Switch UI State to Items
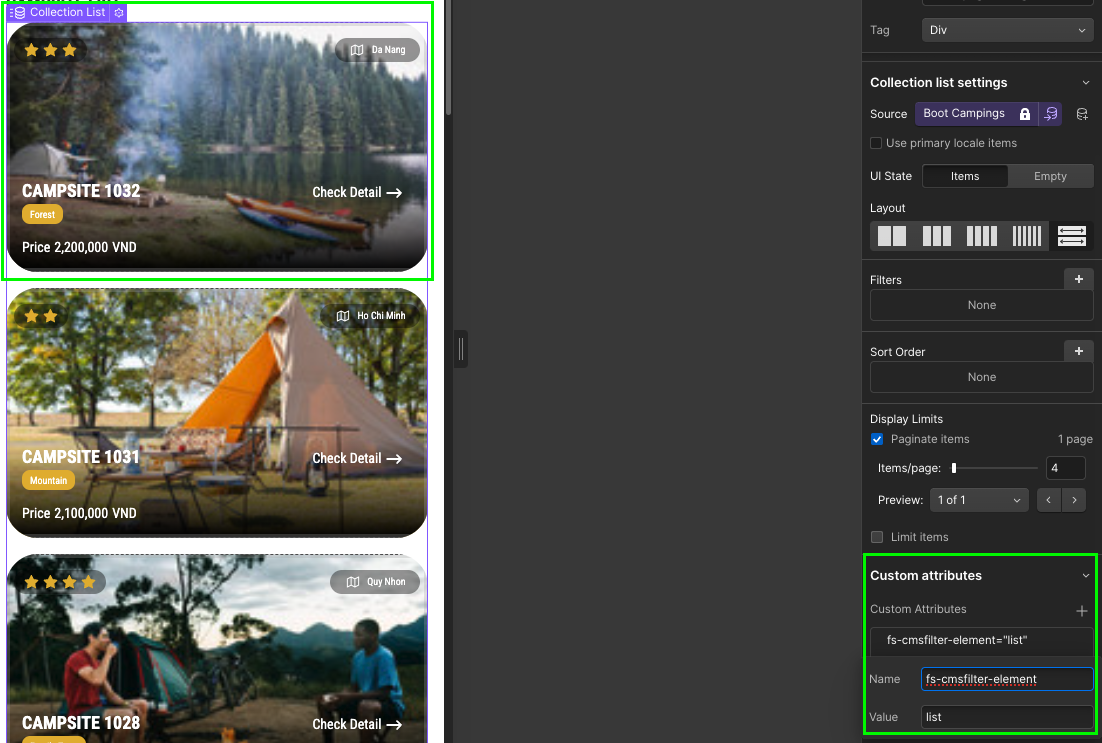 (x=965, y=176)
